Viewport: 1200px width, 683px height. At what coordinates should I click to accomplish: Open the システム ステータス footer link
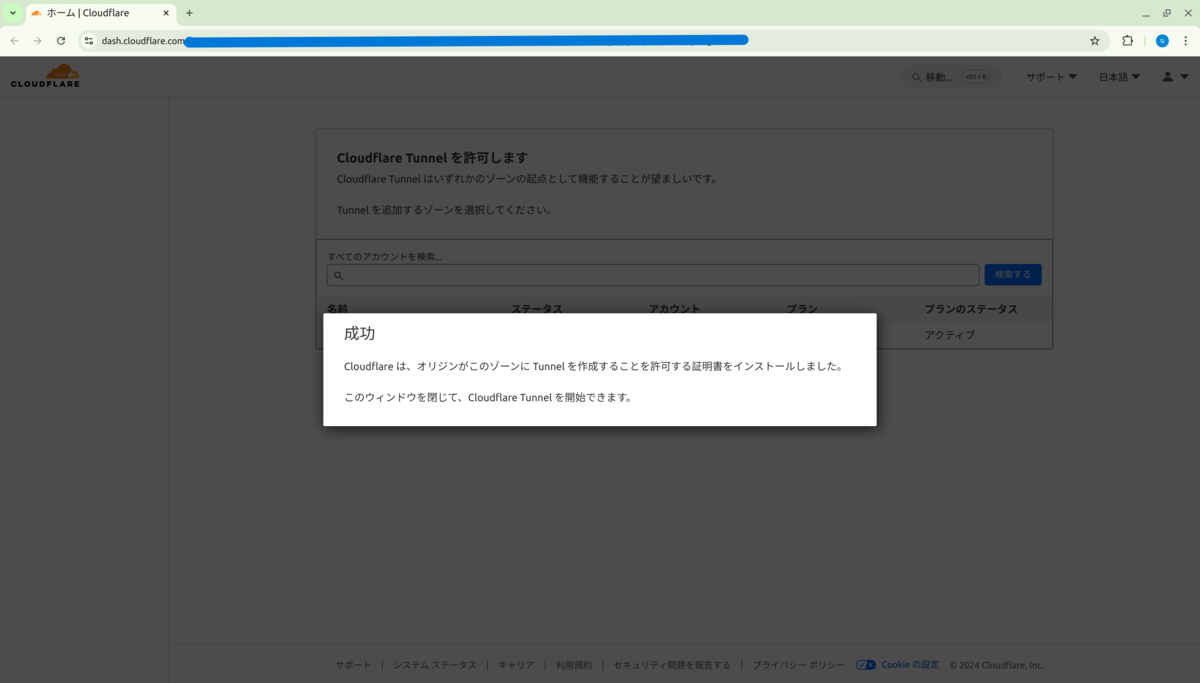pos(435,665)
